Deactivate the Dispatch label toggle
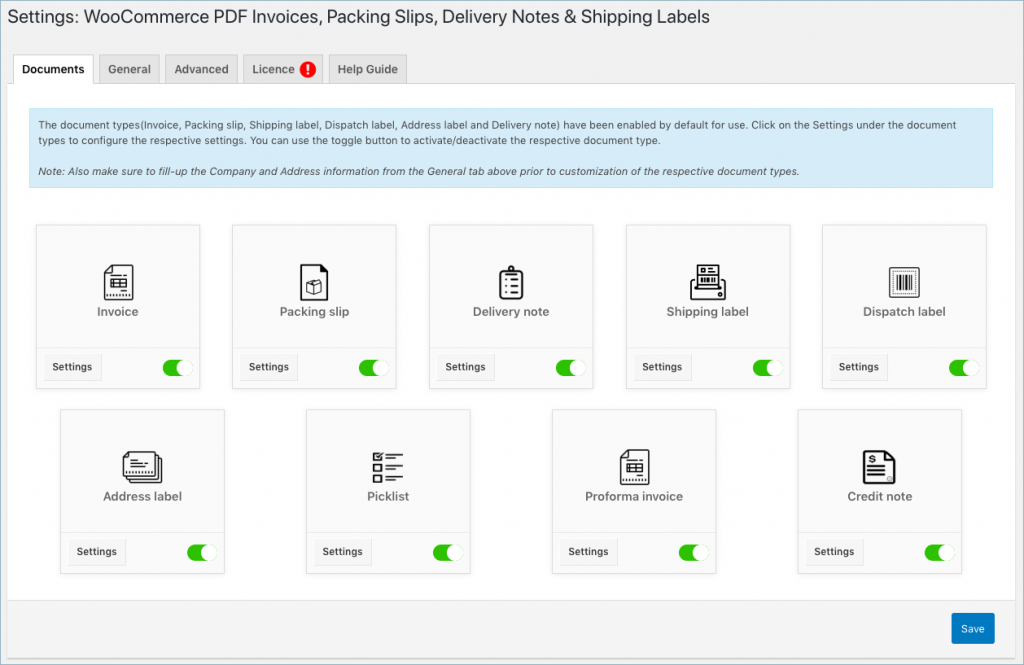Viewport: 1024px width, 665px height. click(x=964, y=368)
